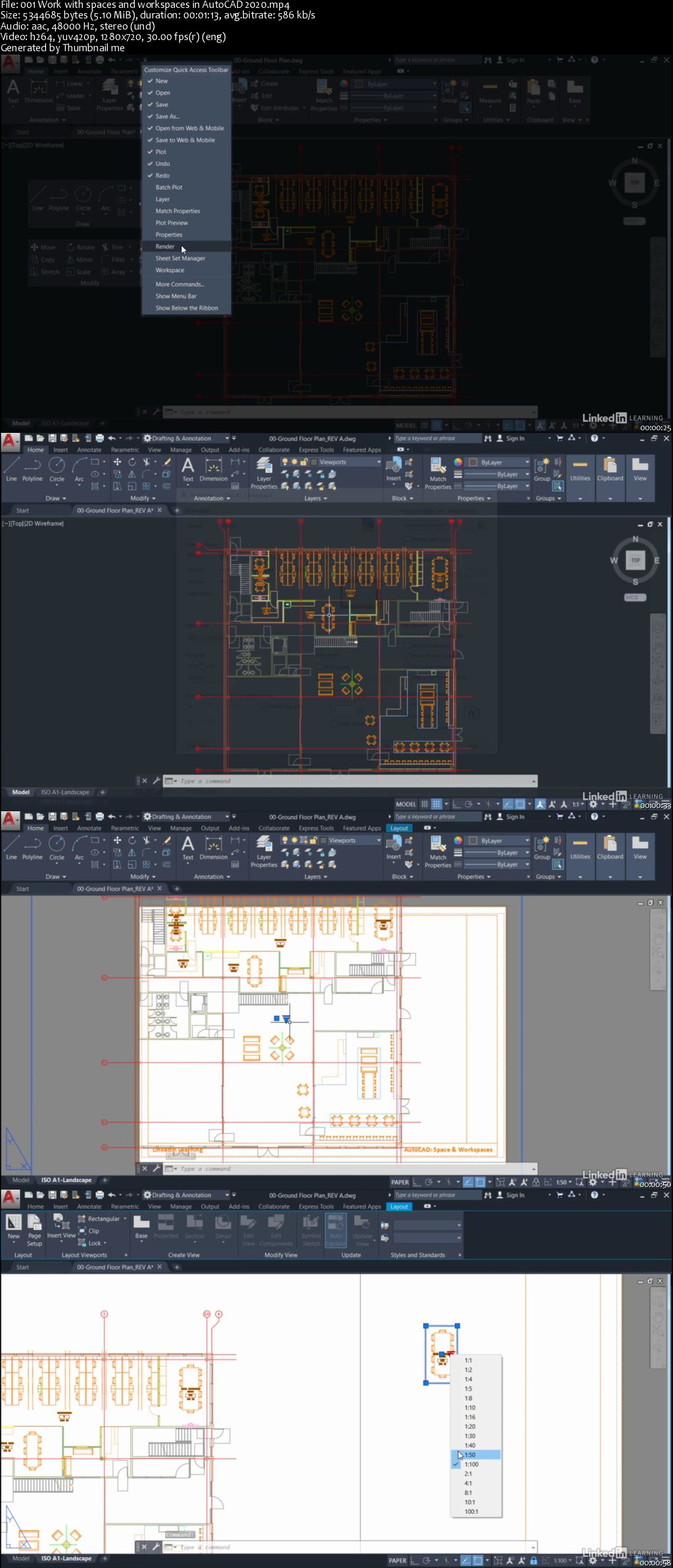Open the upper Styles and Standards combo box
673x1568 pixels.
pyautogui.click(x=427, y=1224)
